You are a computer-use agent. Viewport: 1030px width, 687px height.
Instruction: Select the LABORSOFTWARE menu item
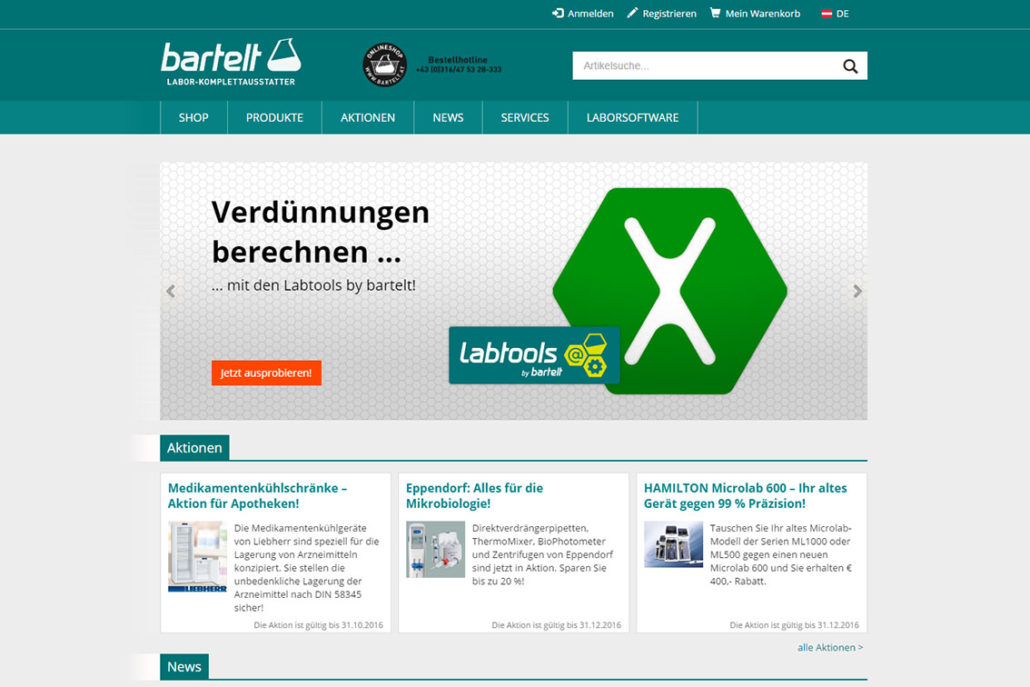(632, 118)
